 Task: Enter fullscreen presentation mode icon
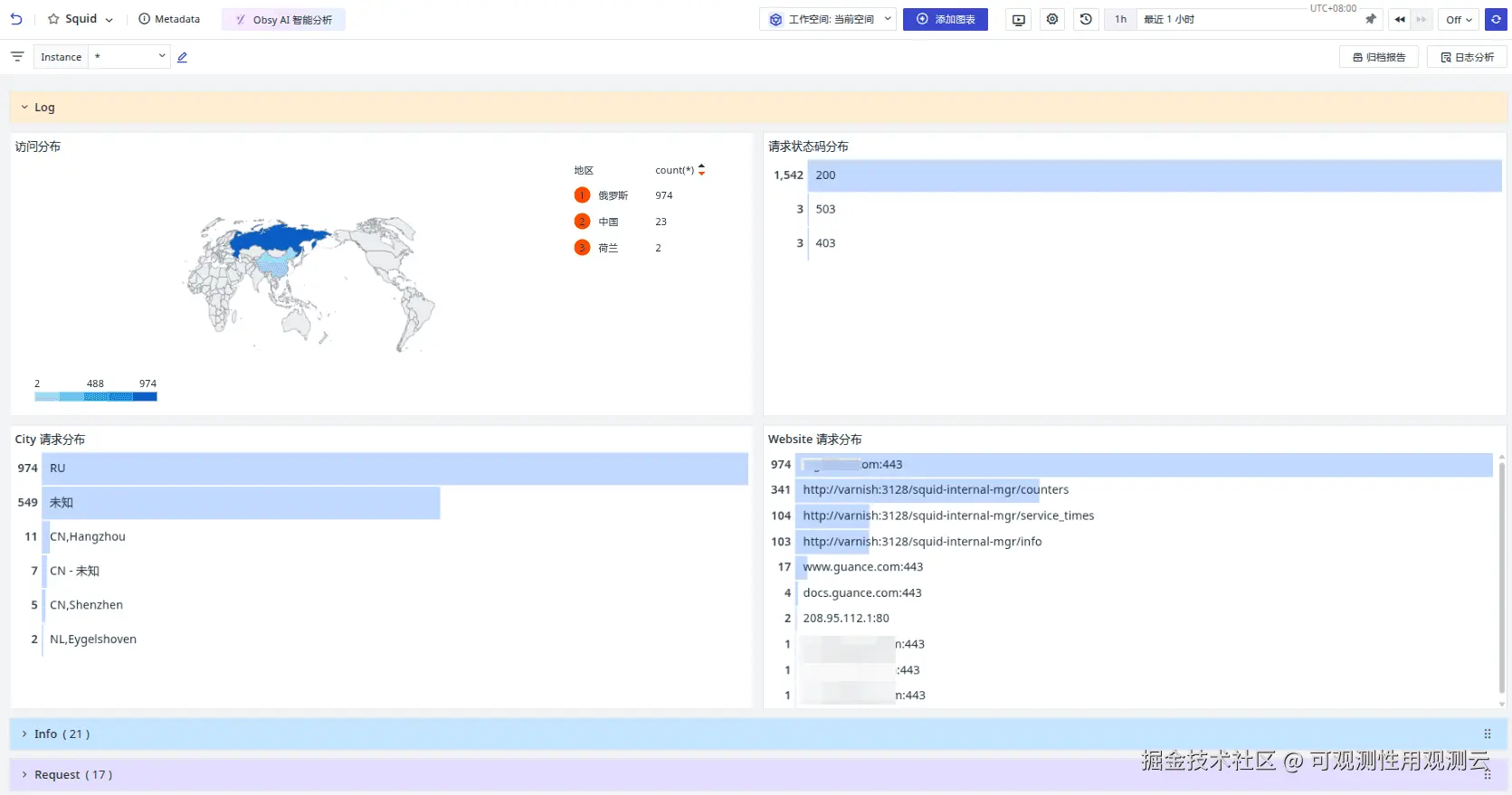(1019, 20)
